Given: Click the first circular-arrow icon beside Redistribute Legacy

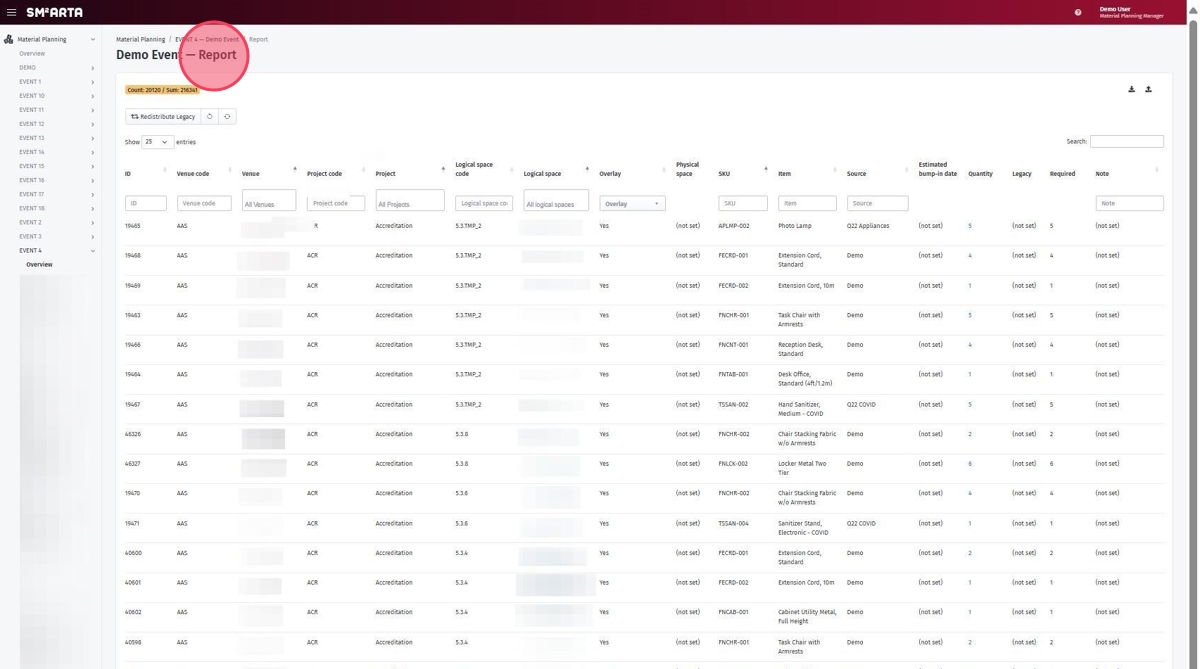Looking at the screenshot, I should (210, 116).
